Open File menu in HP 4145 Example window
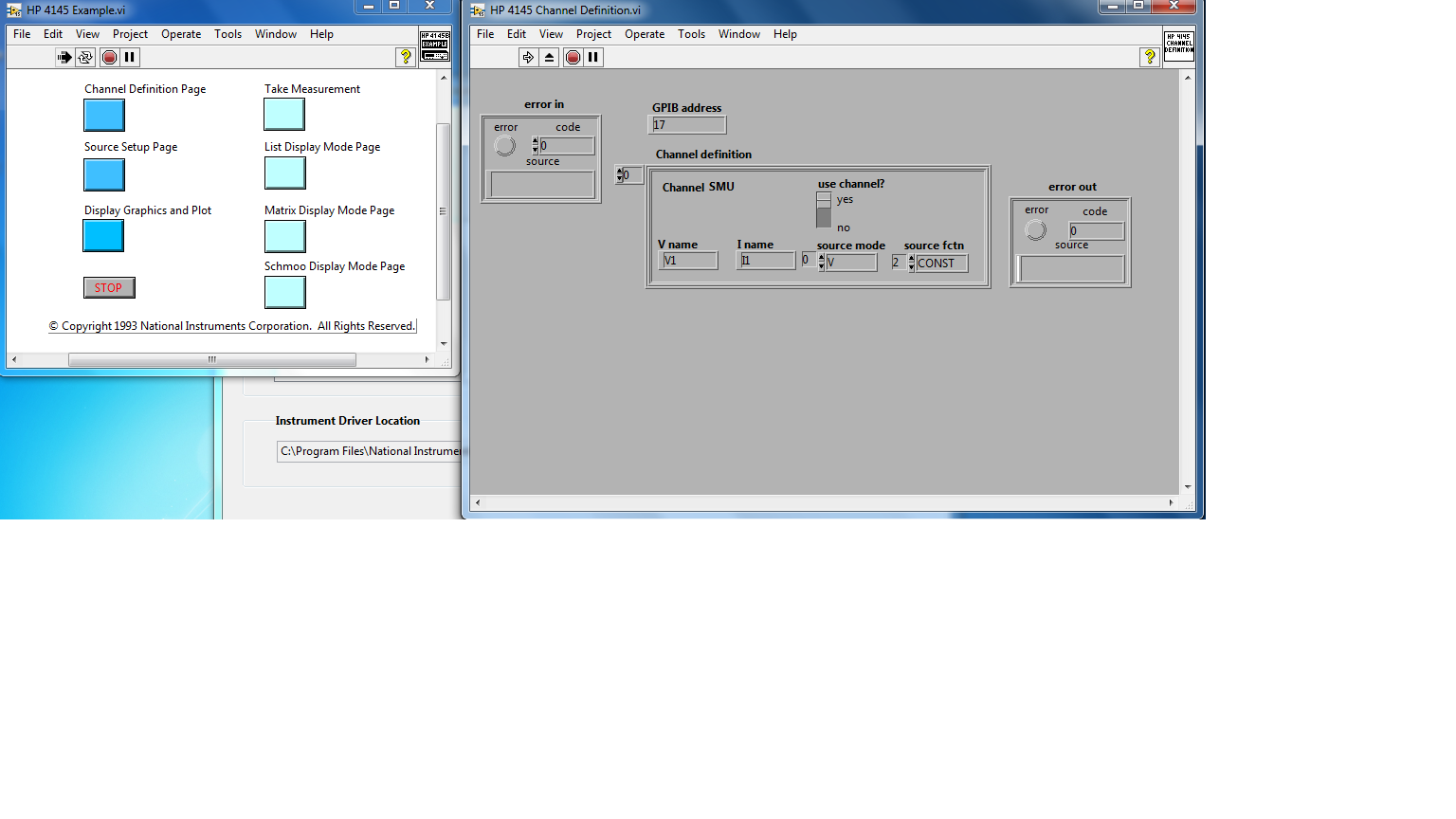Screen dimensions: 1456x819 22,34
